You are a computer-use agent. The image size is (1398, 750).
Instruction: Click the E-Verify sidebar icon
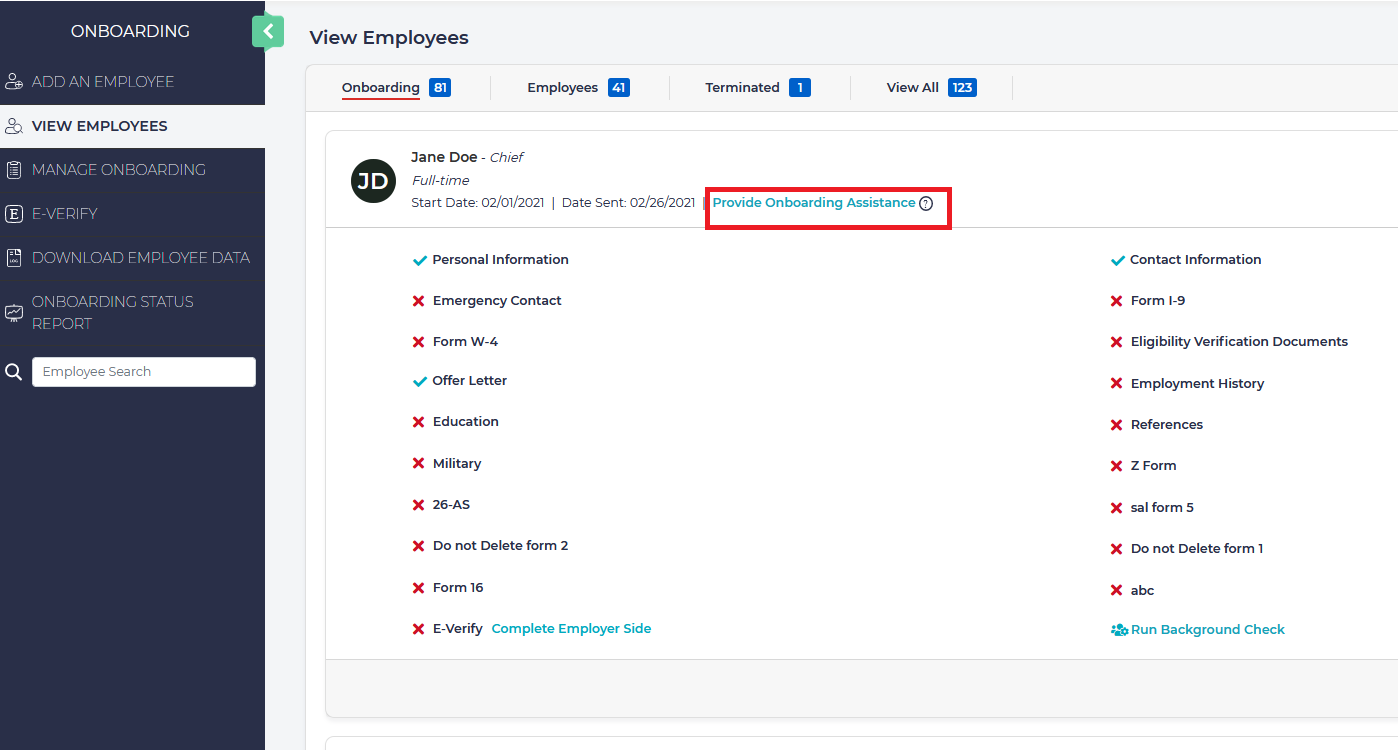click(x=14, y=214)
